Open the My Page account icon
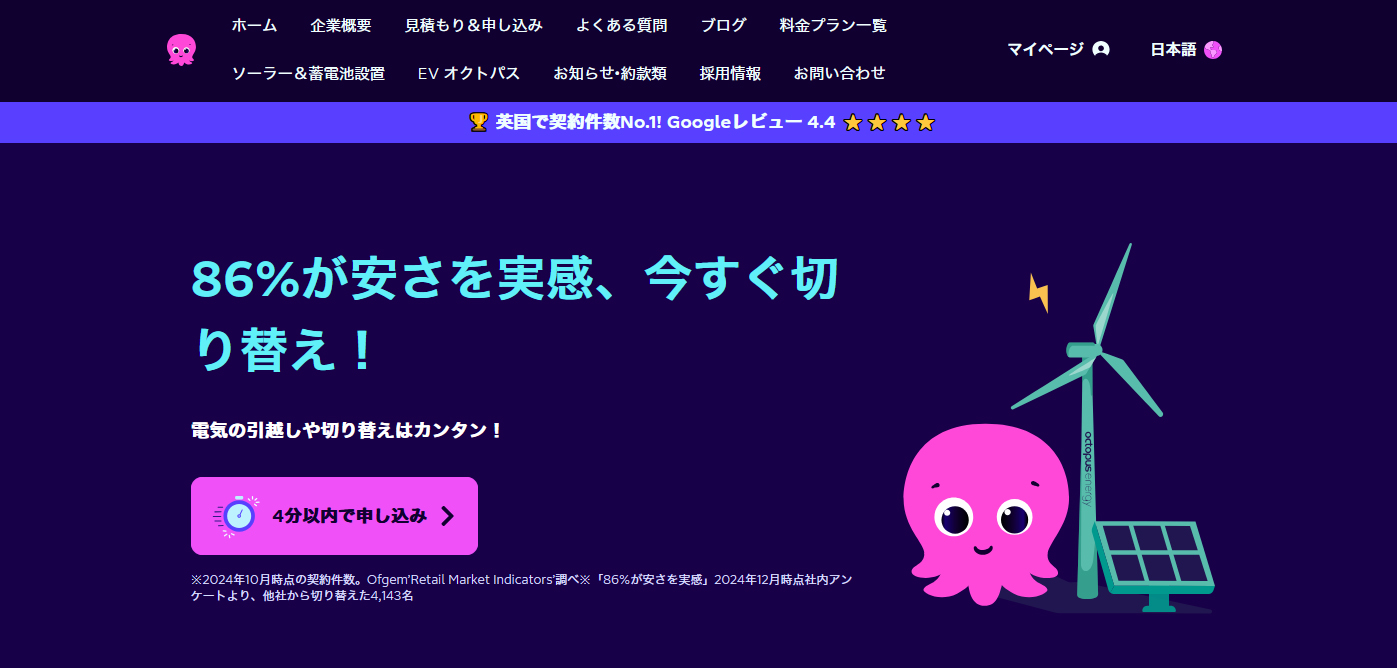The height and width of the screenshot is (668, 1397). pos(1101,49)
